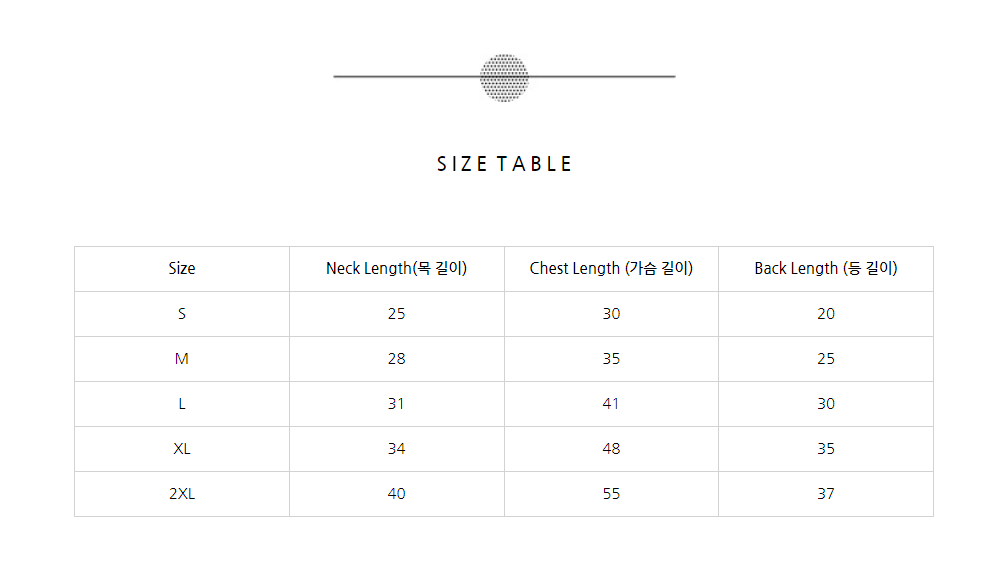This screenshot has height=583, width=981.
Task: Click the S size row label
Action: tap(182, 313)
